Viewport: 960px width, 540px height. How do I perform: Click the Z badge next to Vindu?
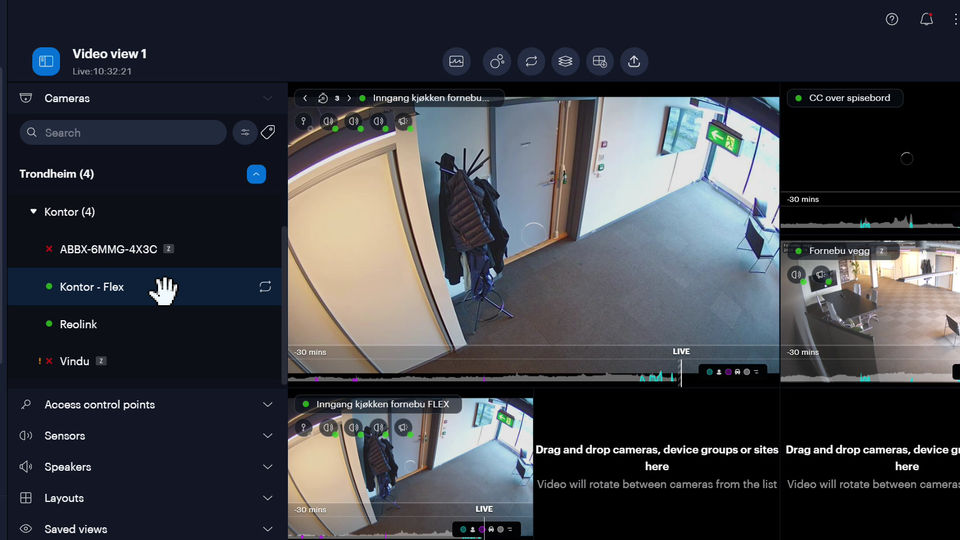101,361
